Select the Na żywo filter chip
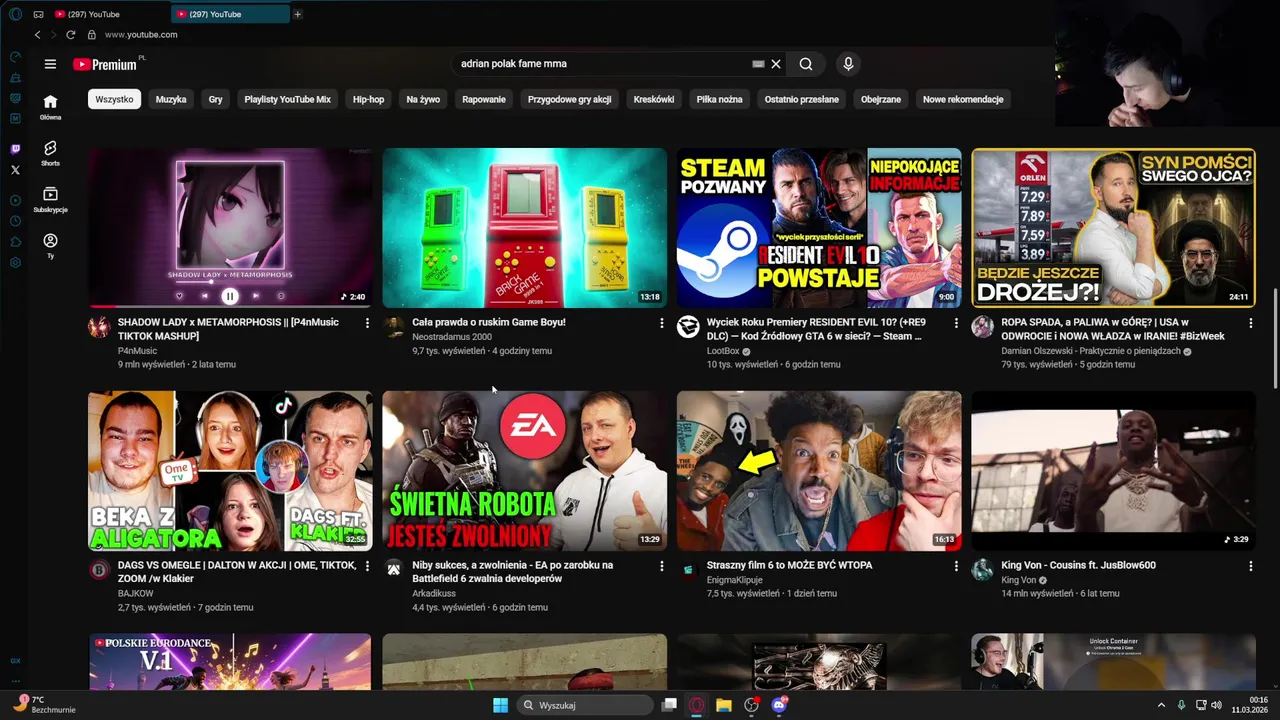Image resolution: width=1280 pixels, height=720 pixels. point(423,99)
